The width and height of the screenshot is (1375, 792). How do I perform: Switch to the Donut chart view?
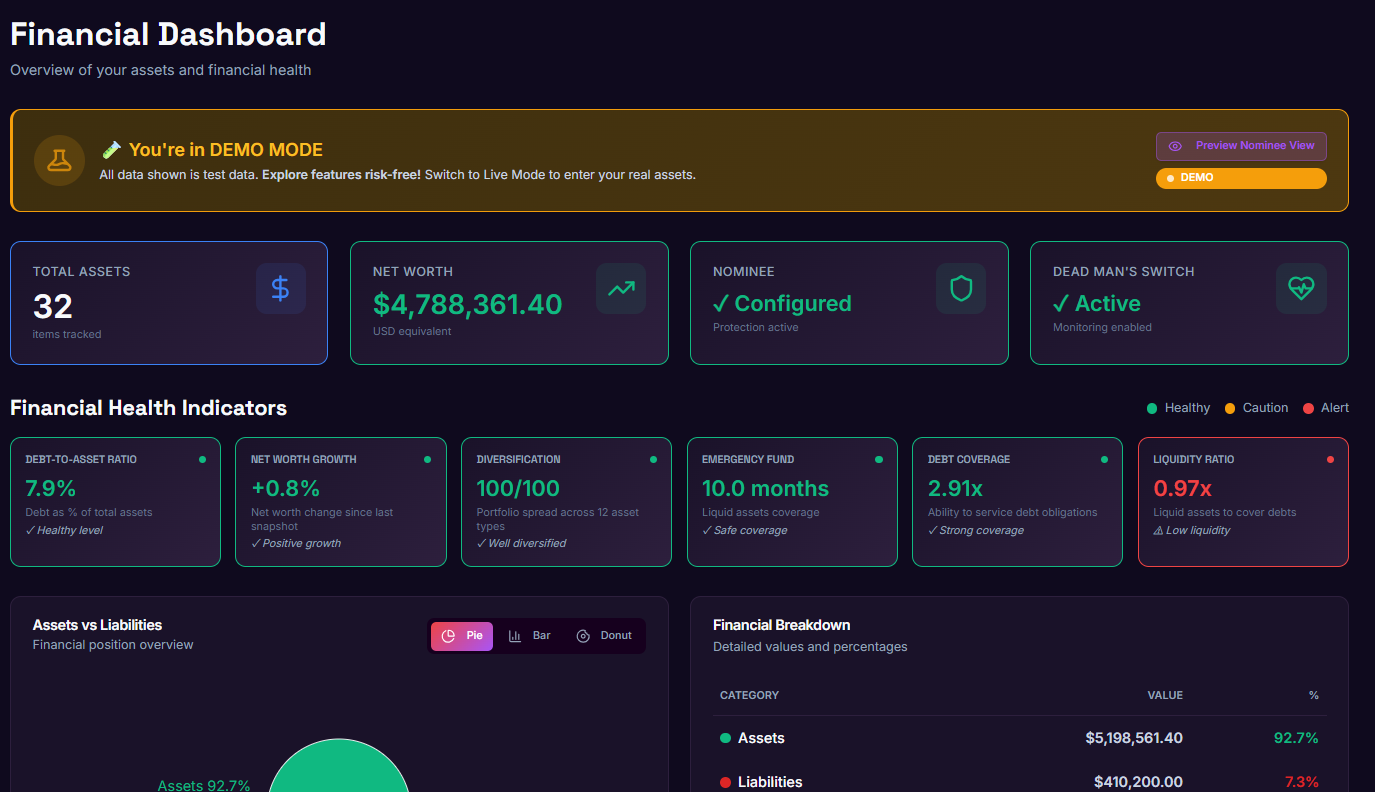coord(604,635)
